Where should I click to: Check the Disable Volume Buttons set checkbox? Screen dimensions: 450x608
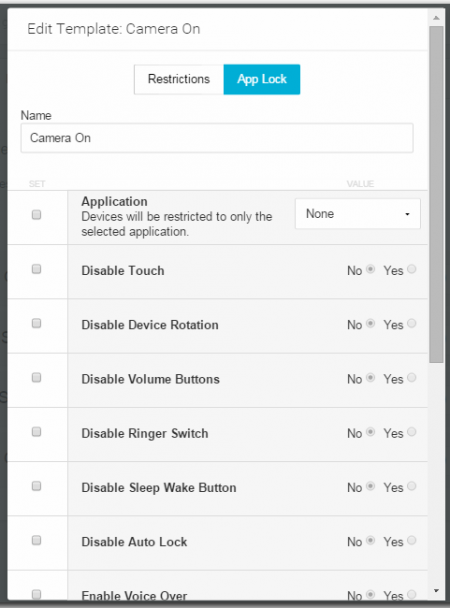(36, 377)
